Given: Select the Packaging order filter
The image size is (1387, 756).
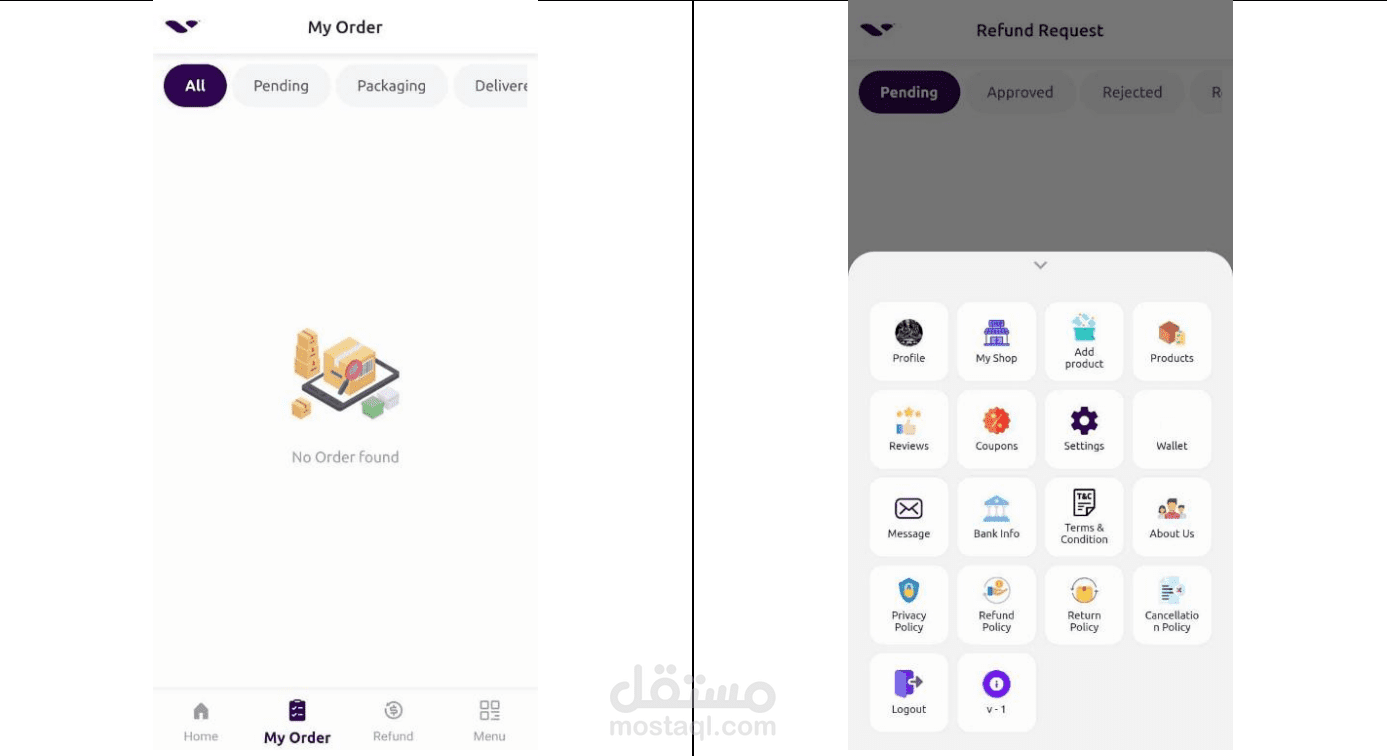Looking at the screenshot, I should click(x=391, y=86).
